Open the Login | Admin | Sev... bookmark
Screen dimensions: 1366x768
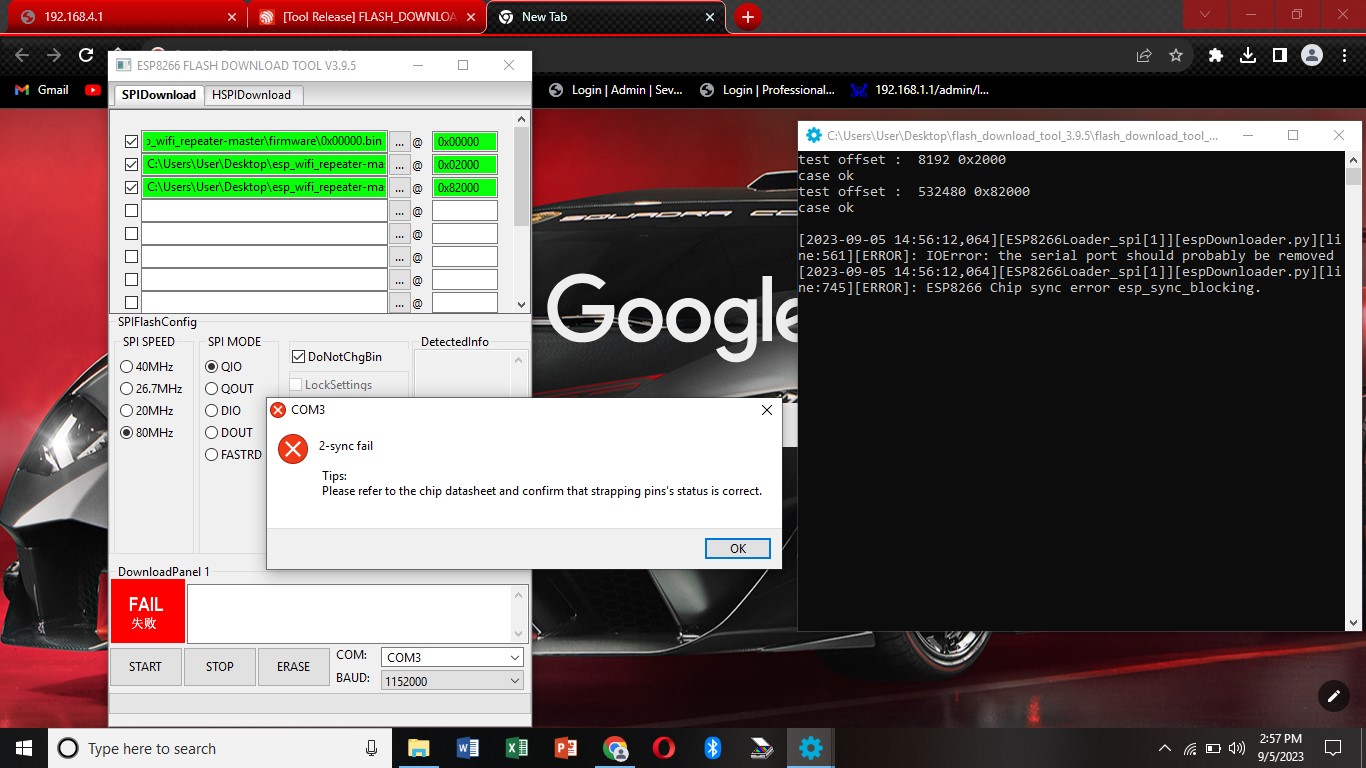[x=616, y=90]
